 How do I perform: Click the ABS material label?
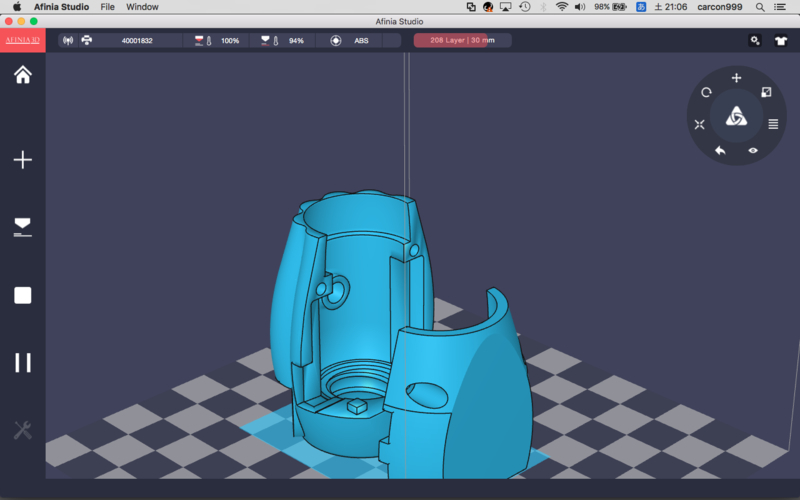[361, 41]
